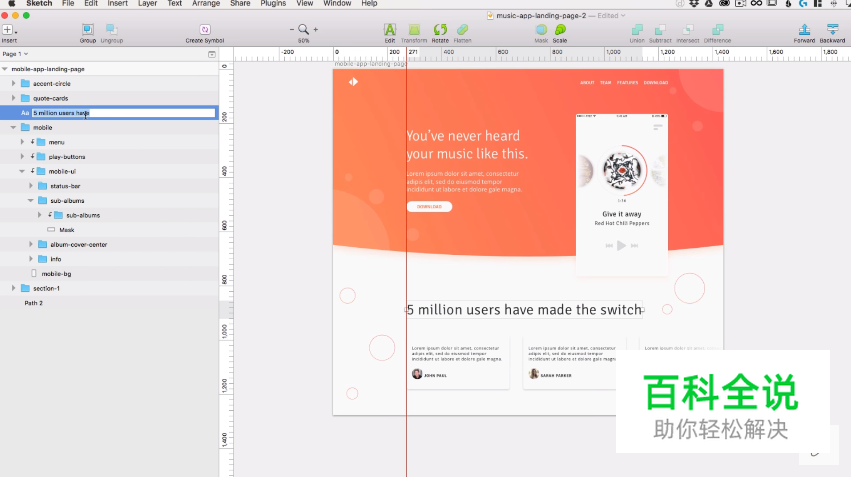Open the Arrange menu
This screenshot has width=855, height=478.
(x=206, y=4)
